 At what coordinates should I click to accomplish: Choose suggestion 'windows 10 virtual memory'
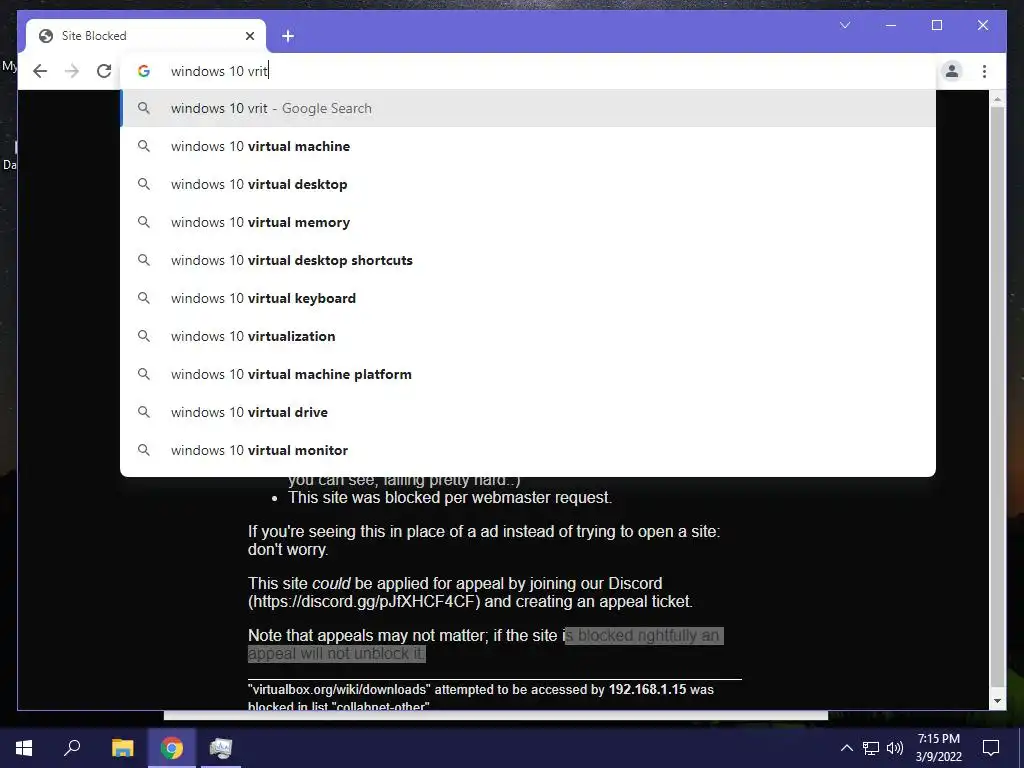(x=528, y=222)
